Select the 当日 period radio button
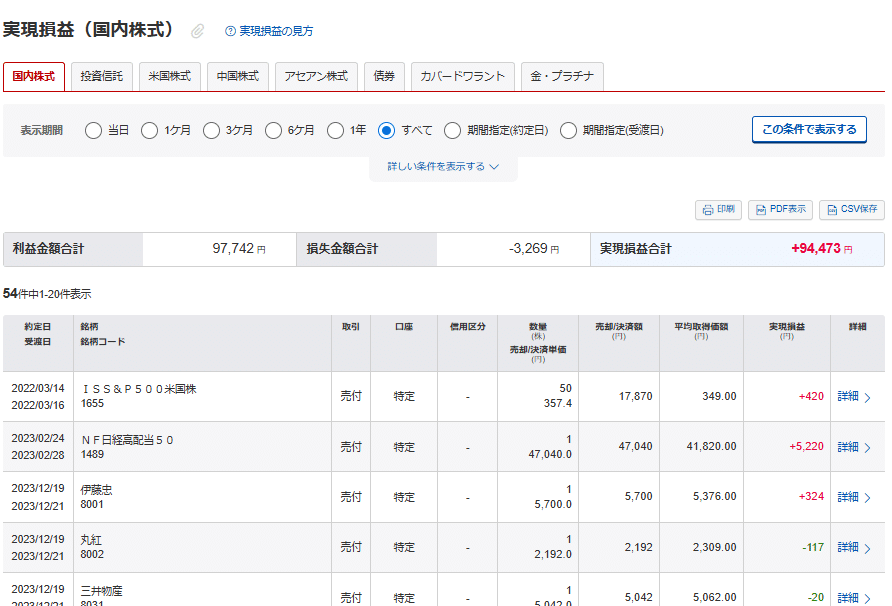Viewport: 892px width, 606px height. pyautogui.click(x=93, y=130)
